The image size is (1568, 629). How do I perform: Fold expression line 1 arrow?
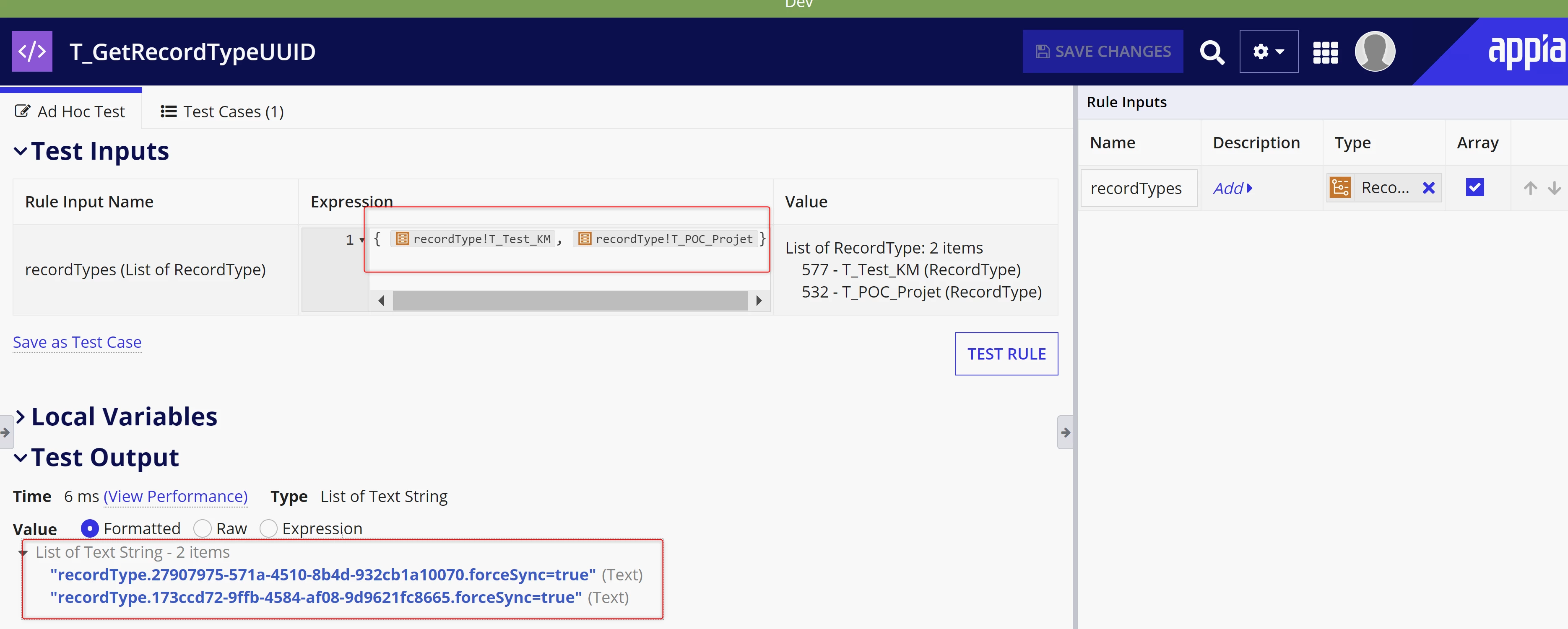362,240
